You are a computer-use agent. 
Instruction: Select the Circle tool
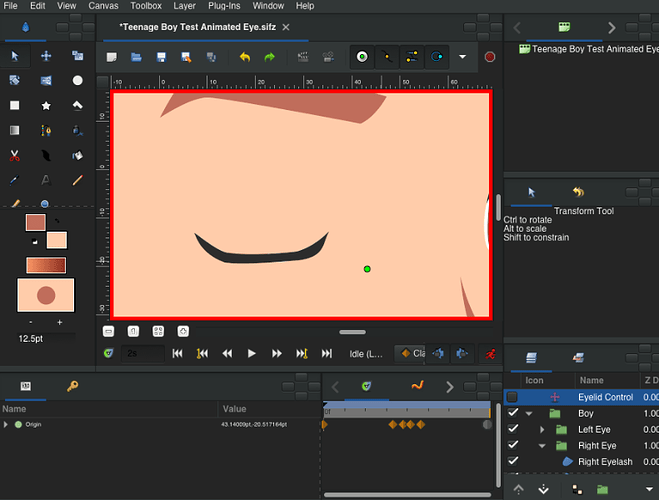[x=77, y=80]
